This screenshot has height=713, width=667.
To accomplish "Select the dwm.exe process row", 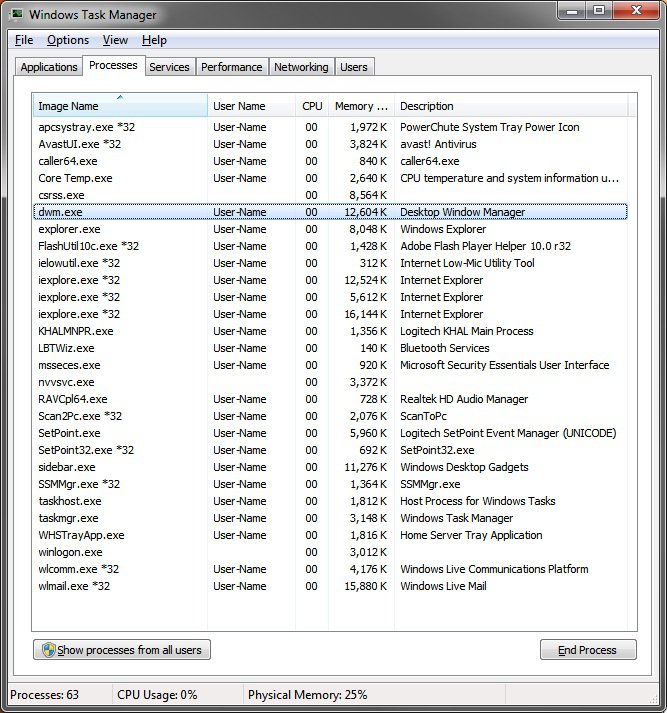I will pos(330,212).
